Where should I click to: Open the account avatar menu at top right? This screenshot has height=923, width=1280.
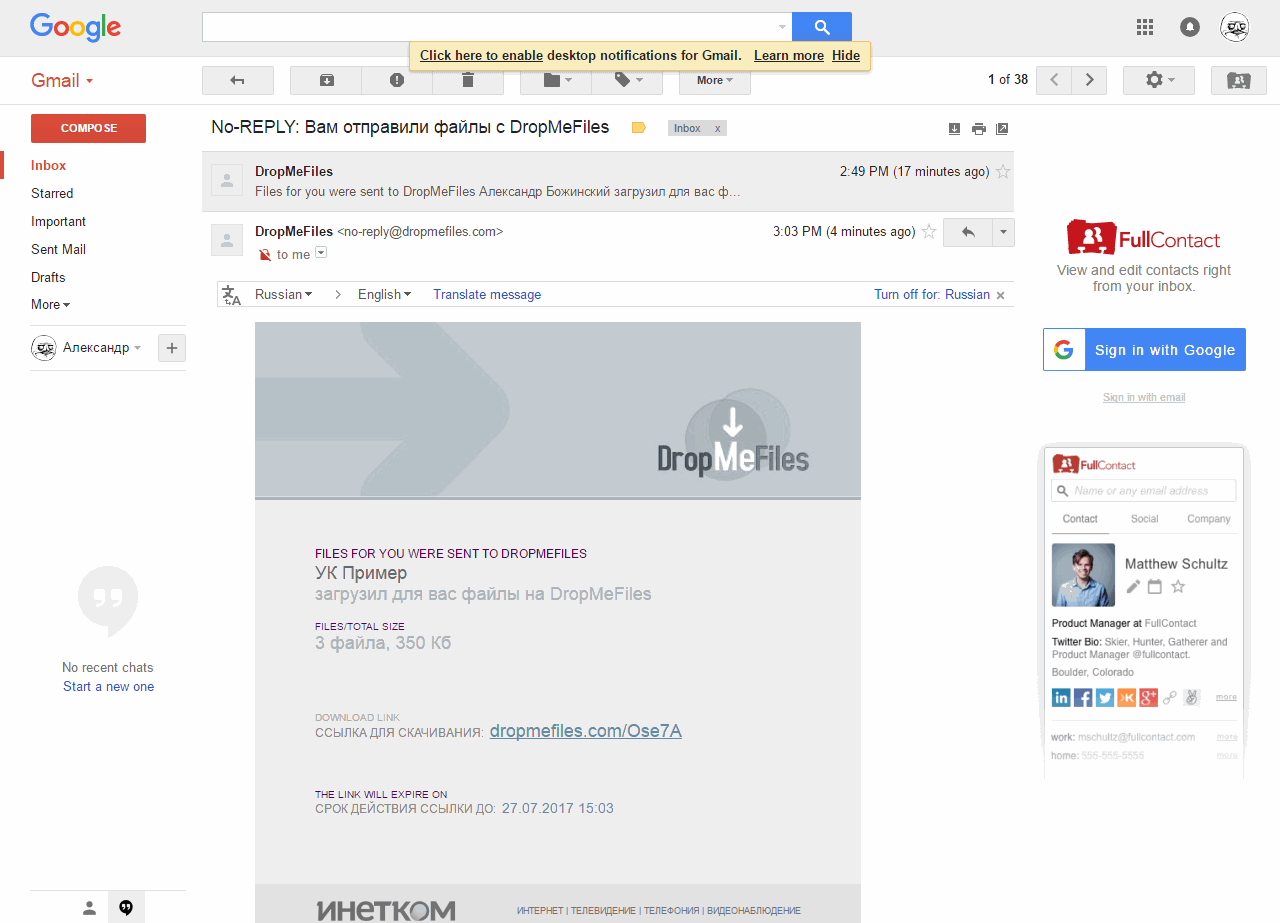coord(1235,27)
